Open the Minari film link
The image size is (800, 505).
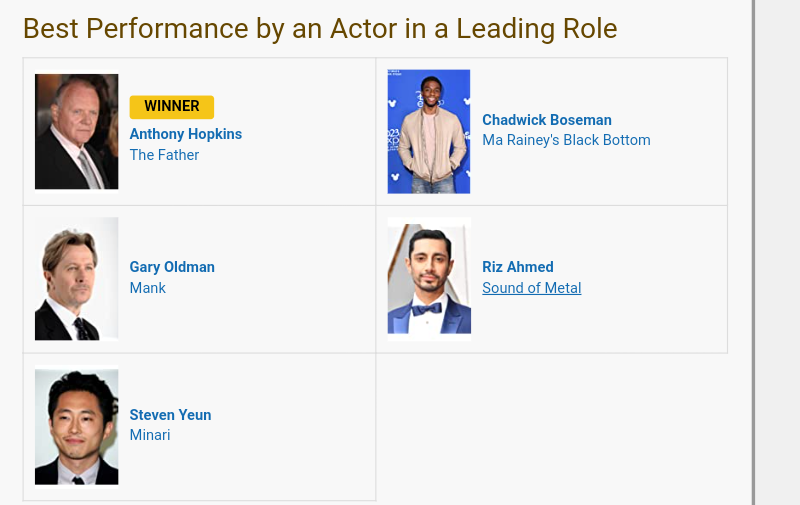click(150, 435)
